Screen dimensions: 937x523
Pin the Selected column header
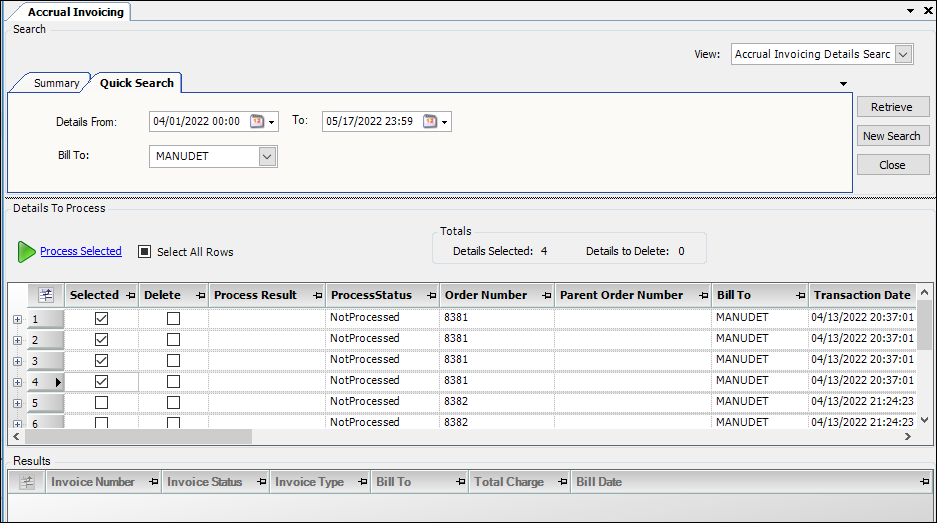pos(128,295)
